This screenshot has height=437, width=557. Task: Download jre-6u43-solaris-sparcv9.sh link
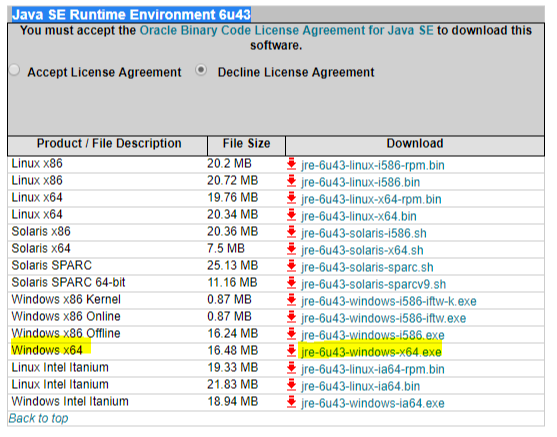373,284
